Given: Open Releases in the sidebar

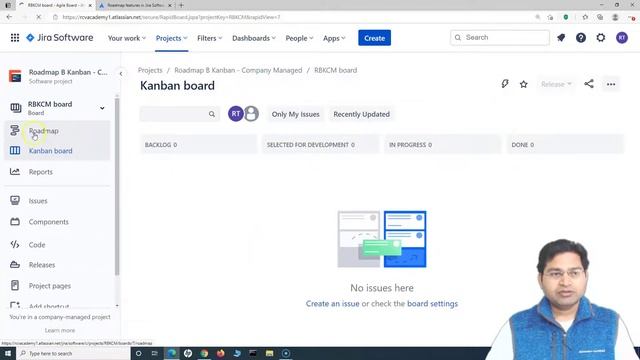Looking at the screenshot, I should coord(58,264).
